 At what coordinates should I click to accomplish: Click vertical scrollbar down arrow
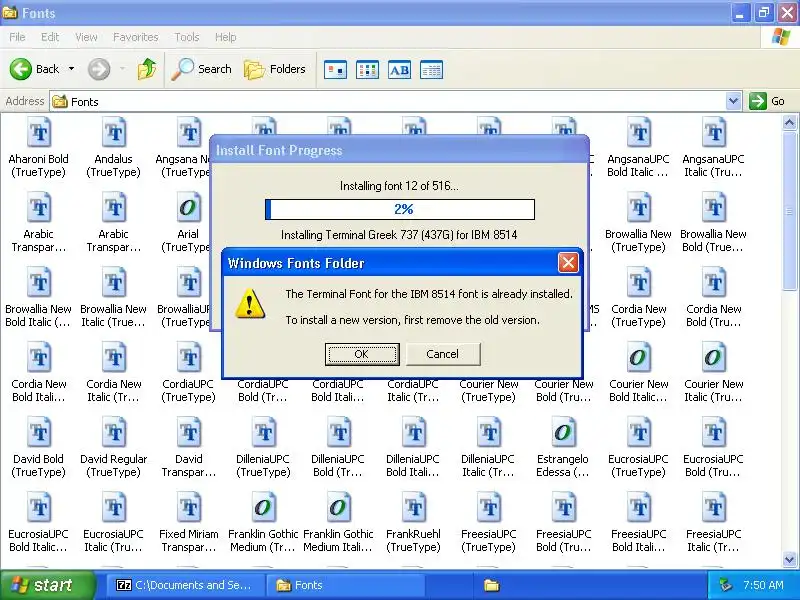(x=789, y=559)
